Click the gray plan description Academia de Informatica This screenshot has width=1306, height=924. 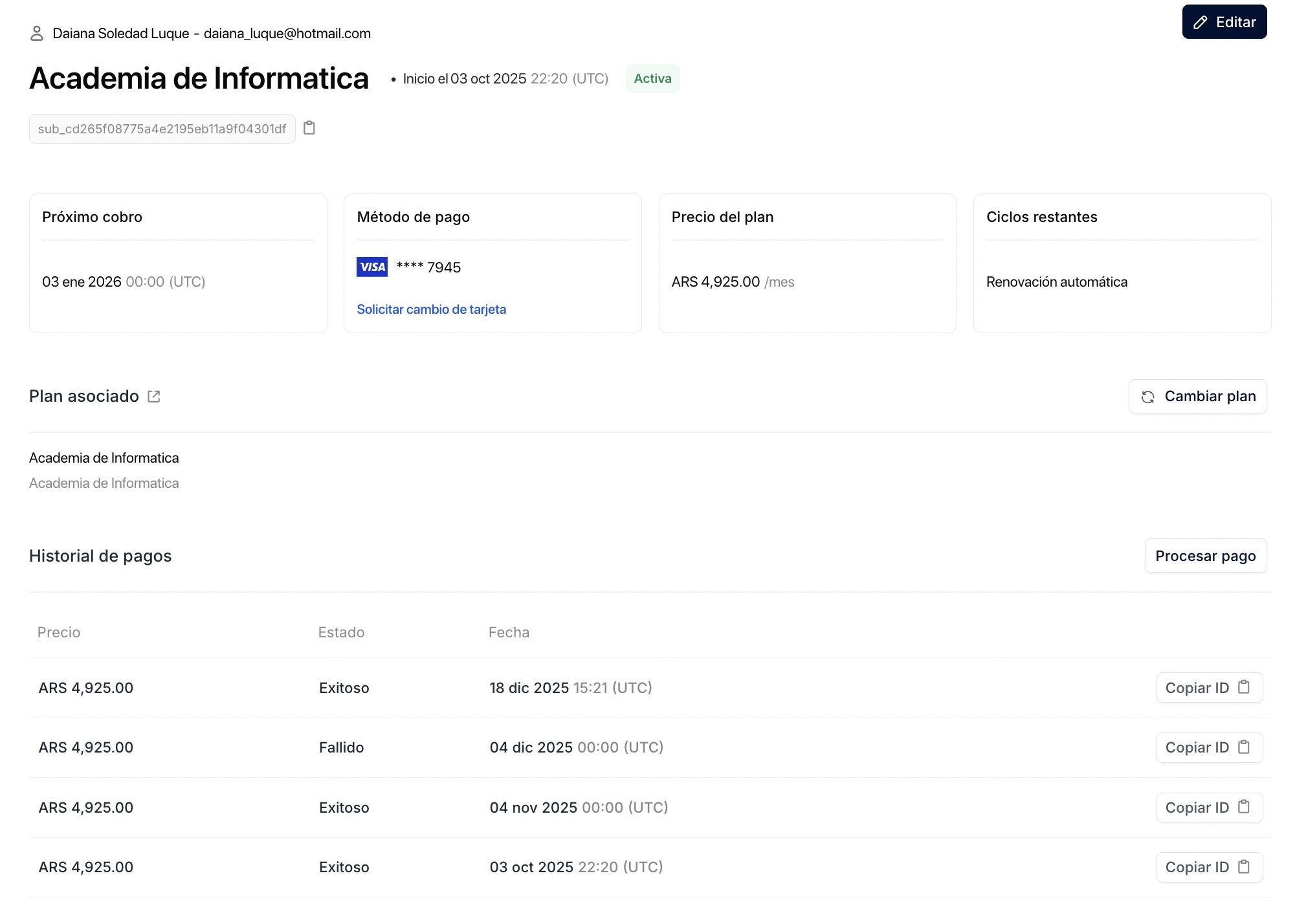(x=104, y=483)
